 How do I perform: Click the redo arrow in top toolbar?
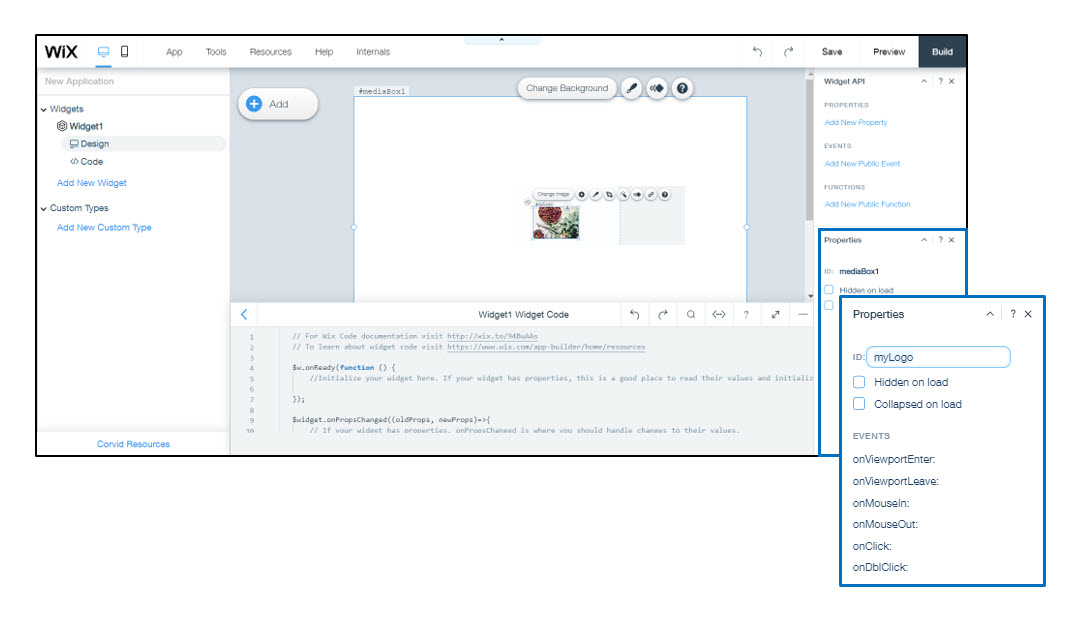click(x=788, y=52)
